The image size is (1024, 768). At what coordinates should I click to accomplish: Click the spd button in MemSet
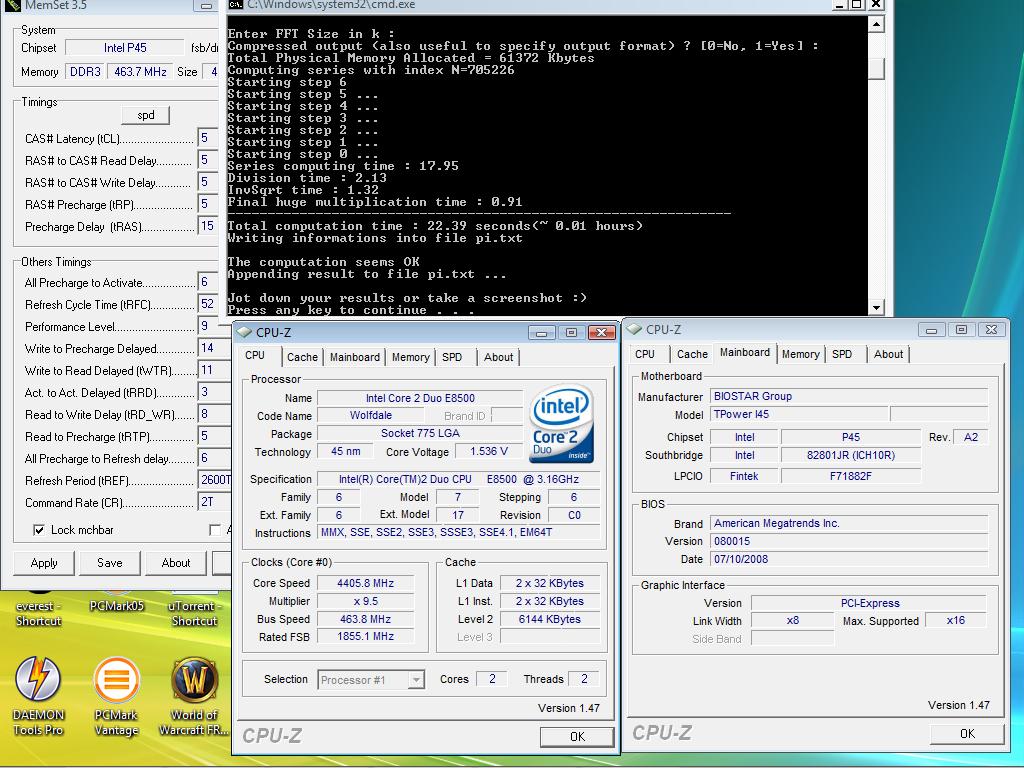[x=146, y=115]
